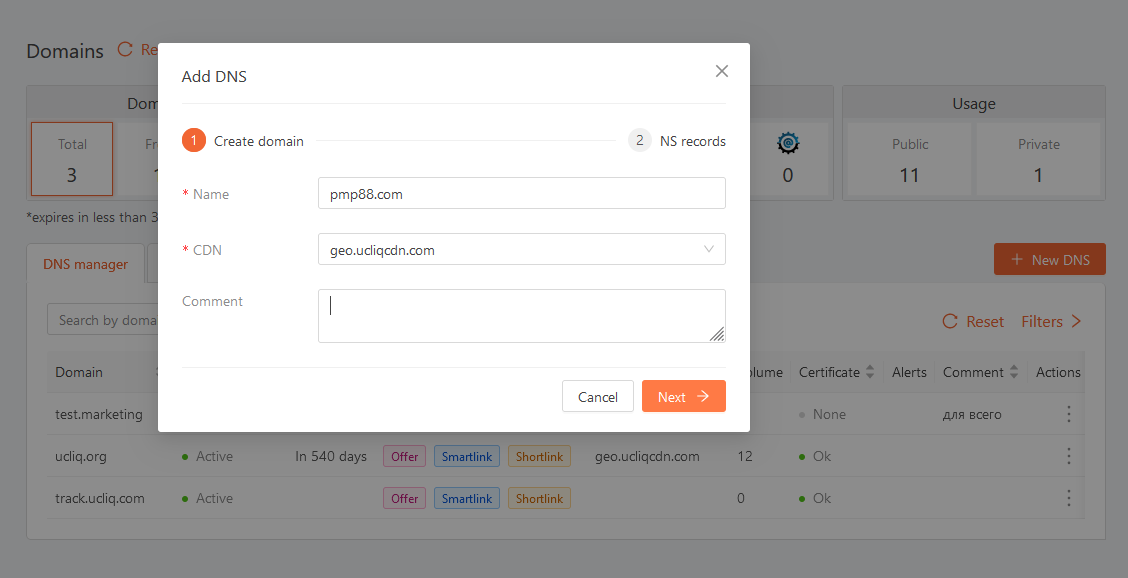Click the Reset link
This screenshot has height=578, width=1128.
tap(973, 321)
